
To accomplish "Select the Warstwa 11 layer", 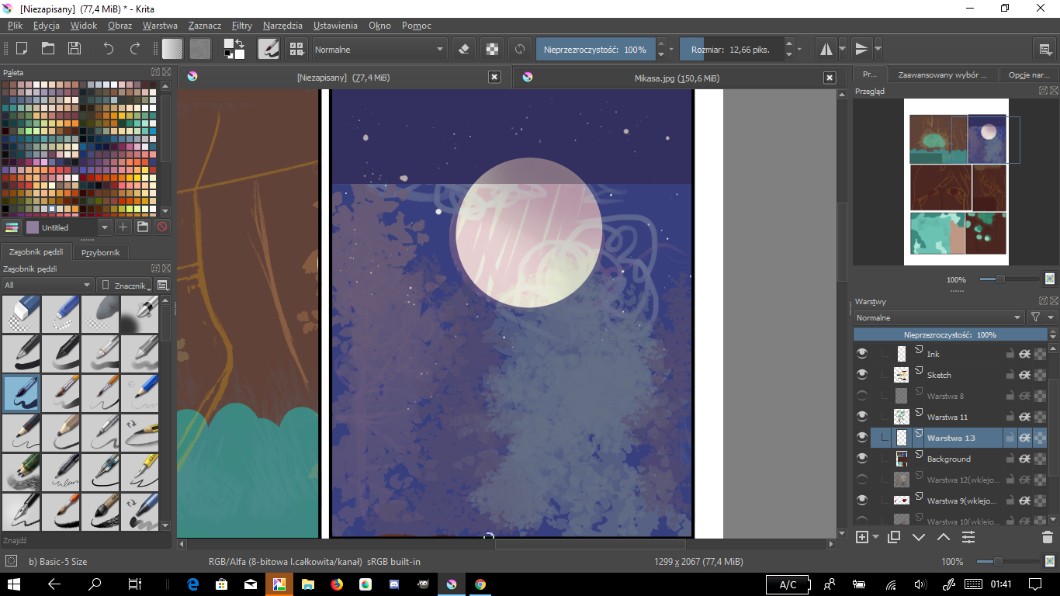I will [947, 417].
